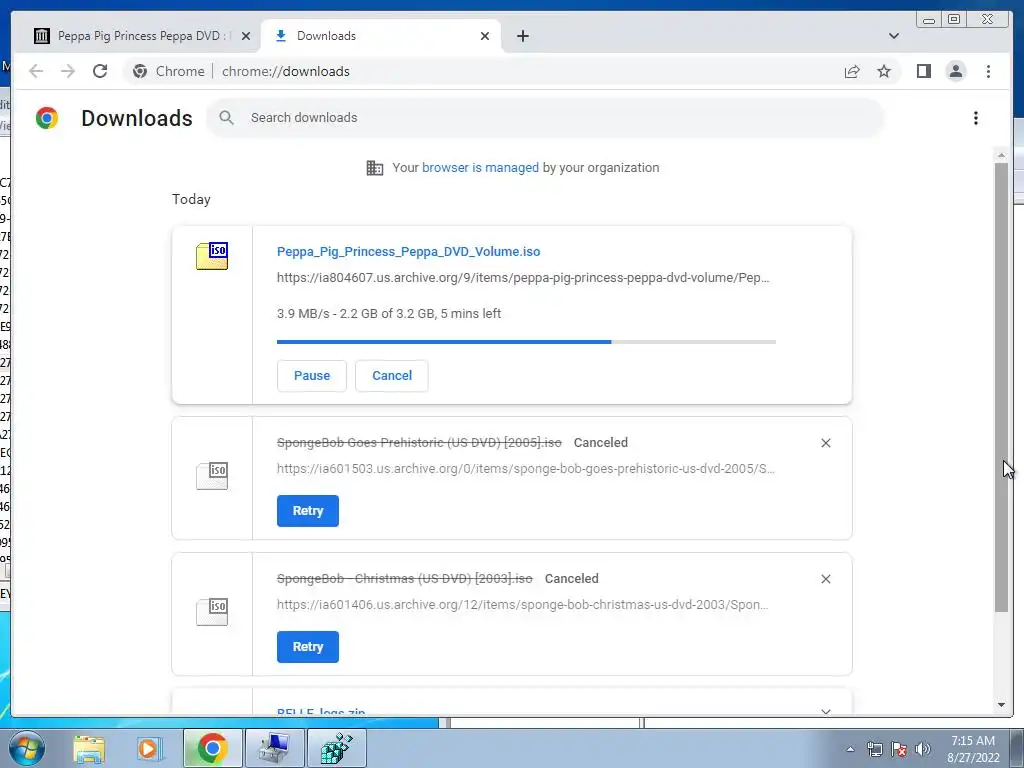Image resolution: width=1024 pixels, height=768 pixels.
Task: Click the search magnifier icon in downloads
Action: point(227,118)
